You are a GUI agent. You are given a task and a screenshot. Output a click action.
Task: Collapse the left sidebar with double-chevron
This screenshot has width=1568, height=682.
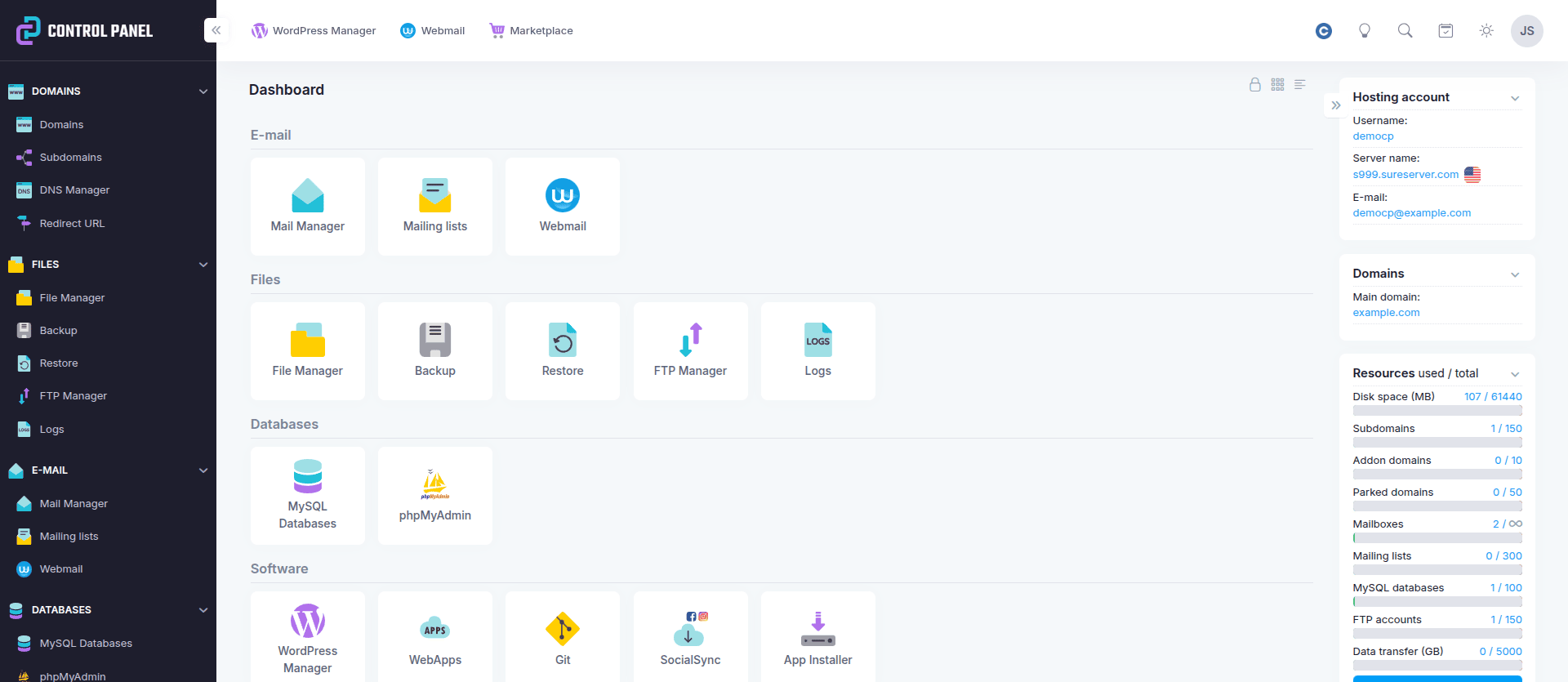click(x=216, y=30)
